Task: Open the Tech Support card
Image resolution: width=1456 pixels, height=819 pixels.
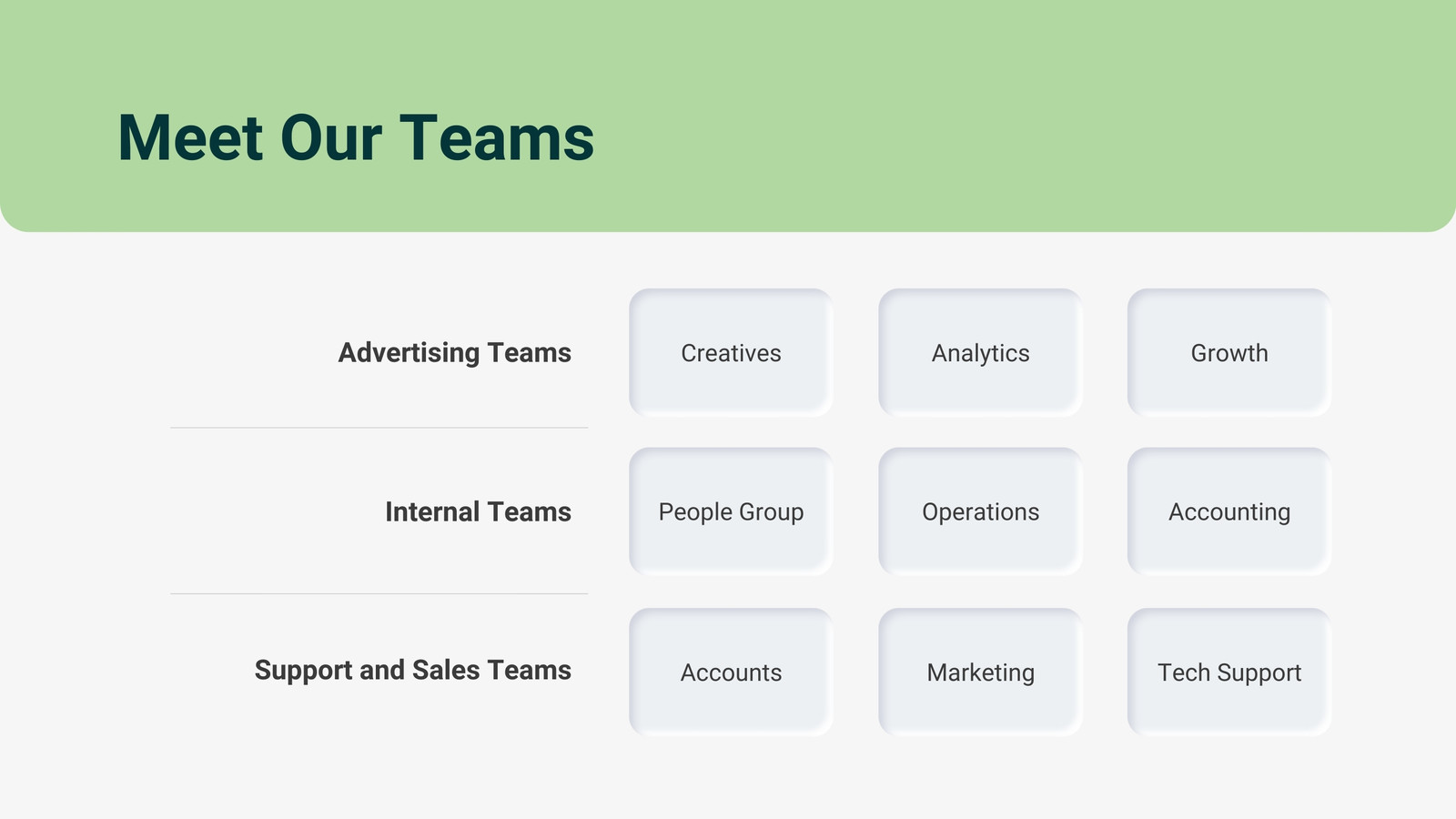Action: (1229, 672)
